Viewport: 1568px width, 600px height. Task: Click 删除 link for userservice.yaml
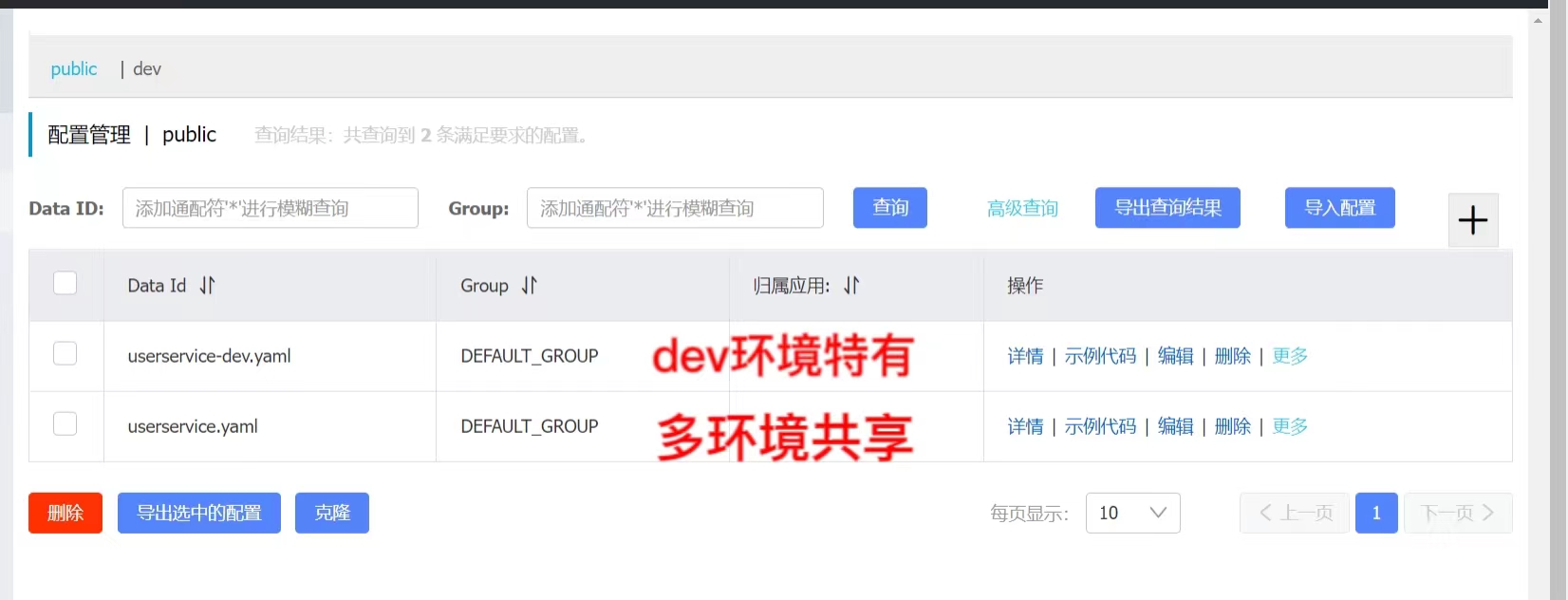coord(1232,426)
